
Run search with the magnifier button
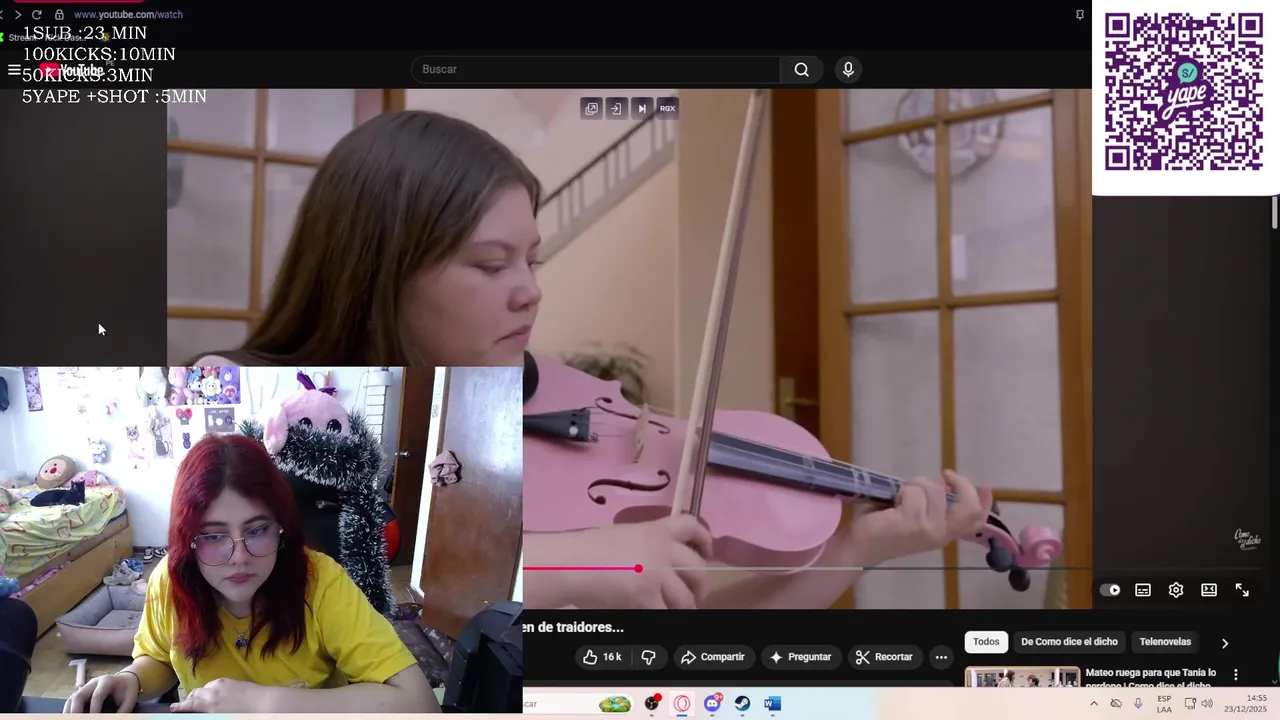click(x=801, y=69)
